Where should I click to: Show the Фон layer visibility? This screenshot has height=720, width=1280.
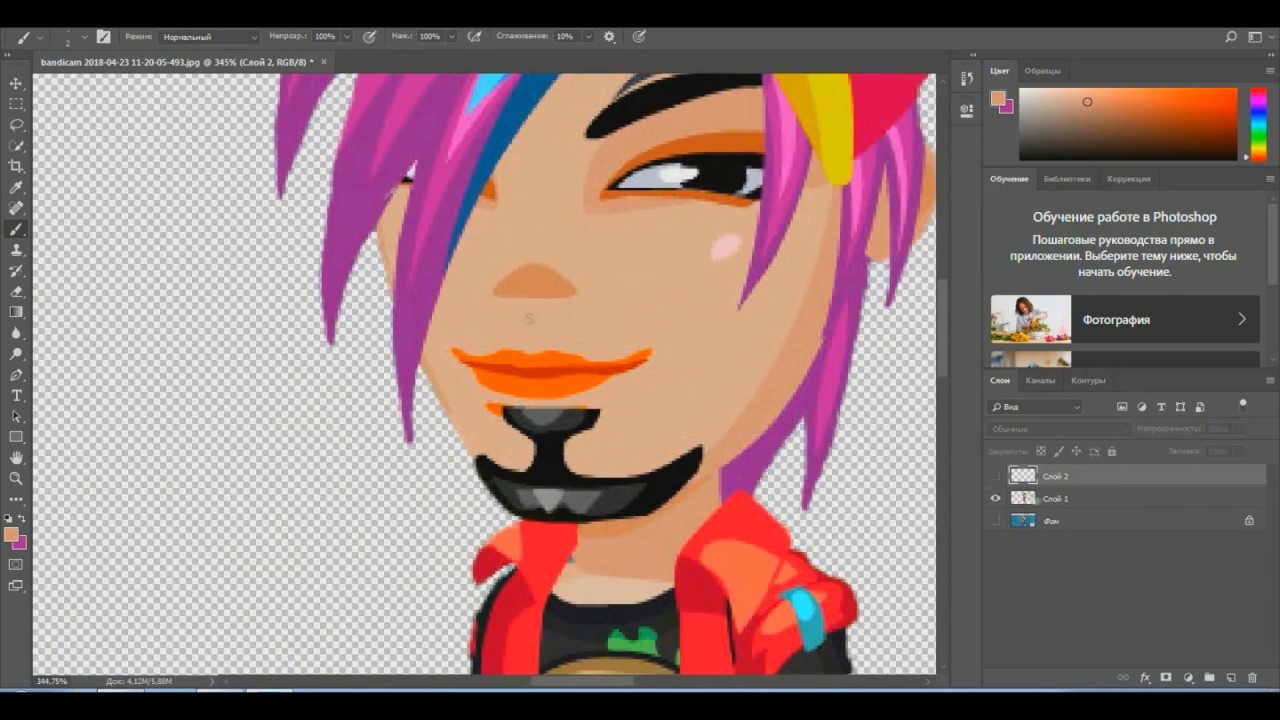[995, 521]
